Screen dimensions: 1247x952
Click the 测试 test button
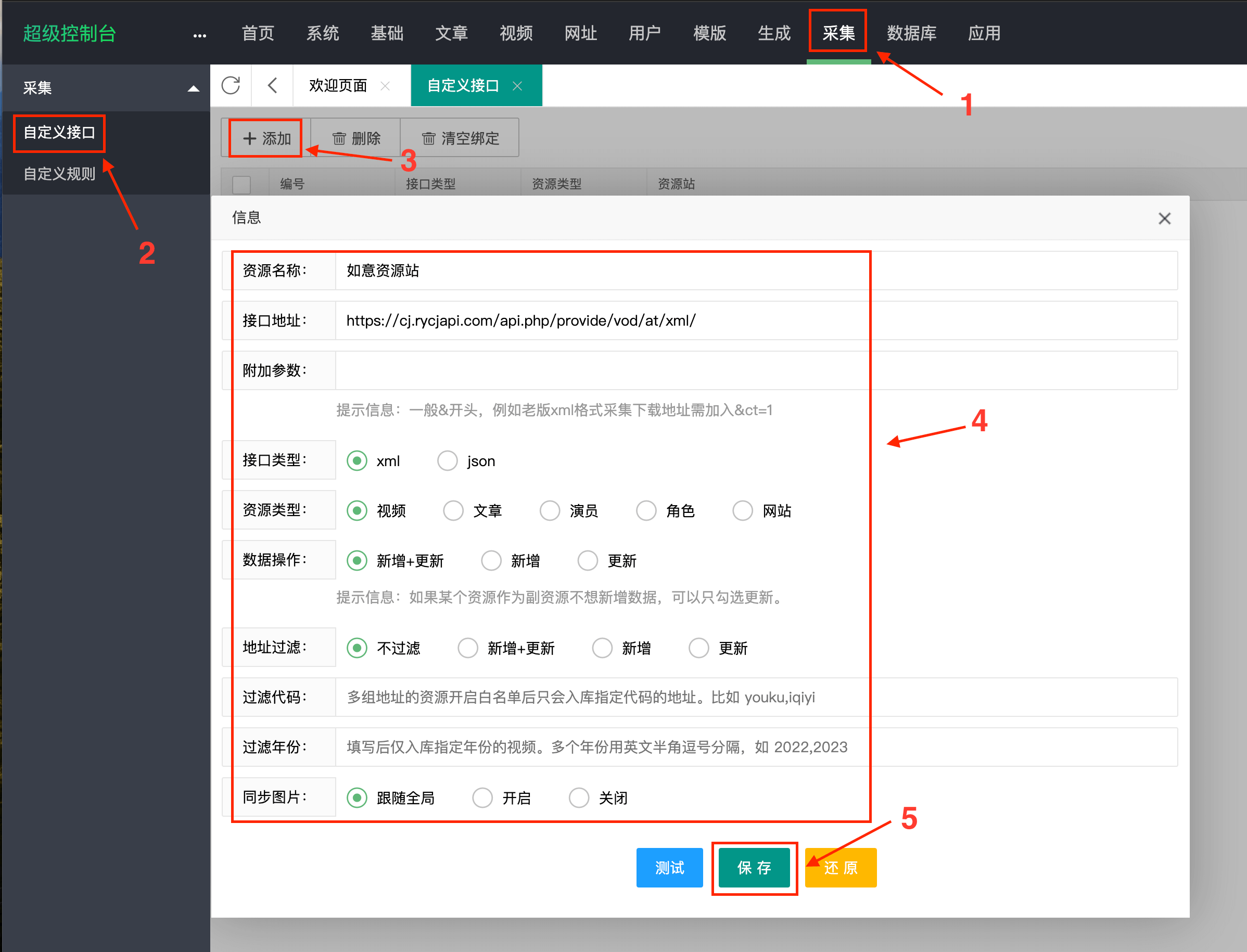pos(669,867)
